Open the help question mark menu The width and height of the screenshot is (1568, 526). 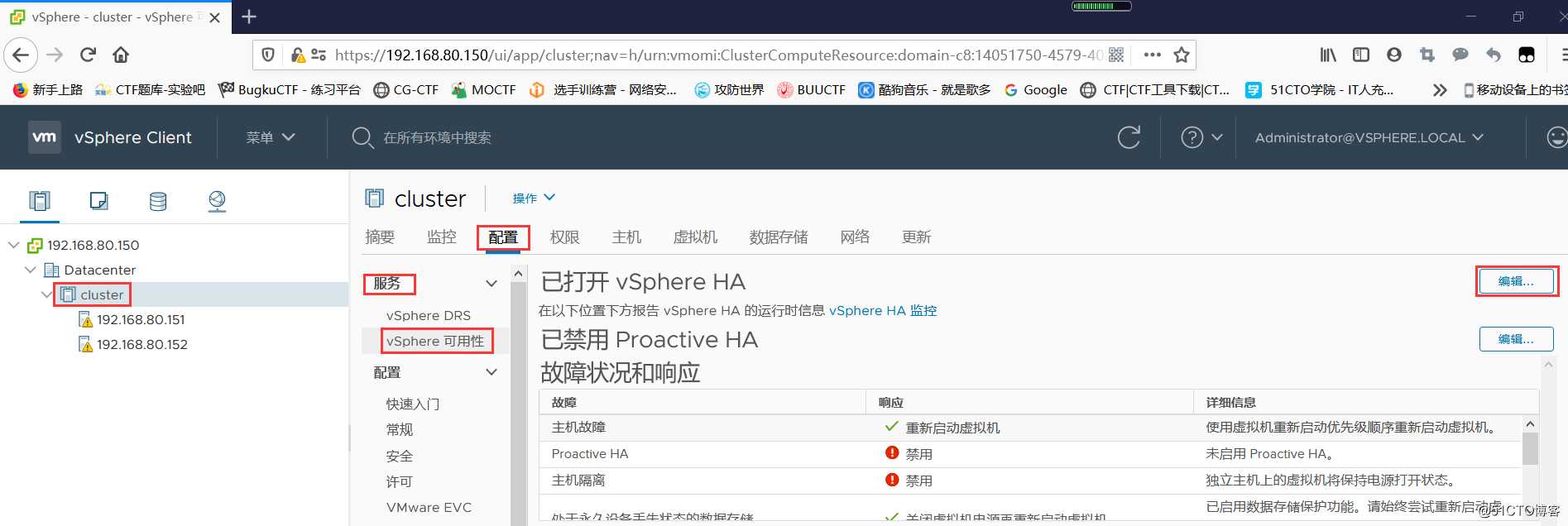coord(1201,137)
